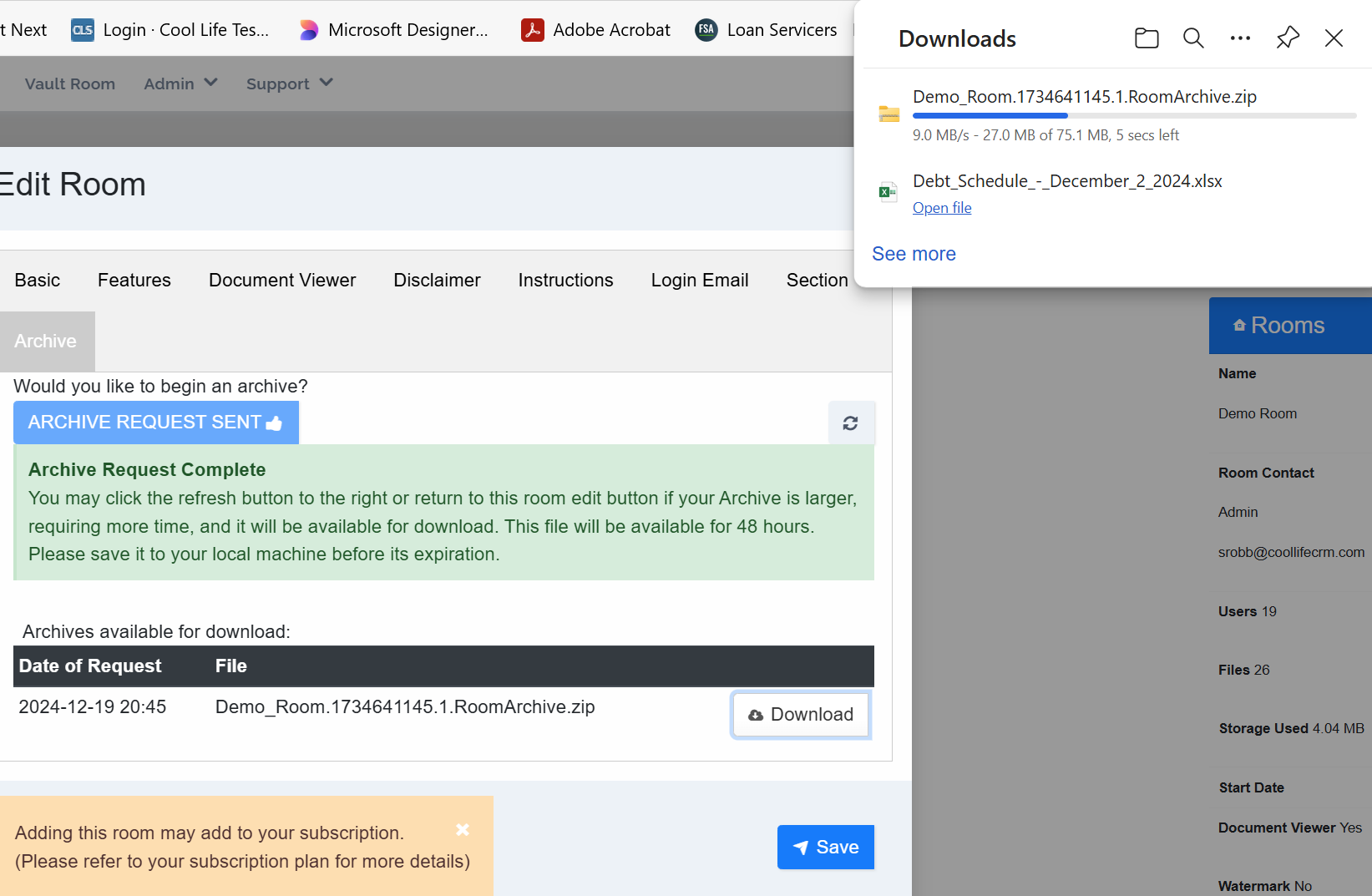Image resolution: width=1372 pixels, height=896 pixels.
Task: Click Demo_Room zip name in Downloads
Action: click(1085, 97)
